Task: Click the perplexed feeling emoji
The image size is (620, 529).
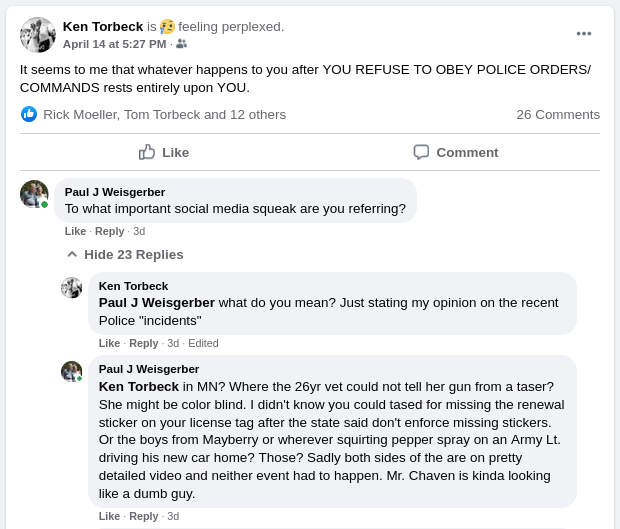Action: click(167, 27)
